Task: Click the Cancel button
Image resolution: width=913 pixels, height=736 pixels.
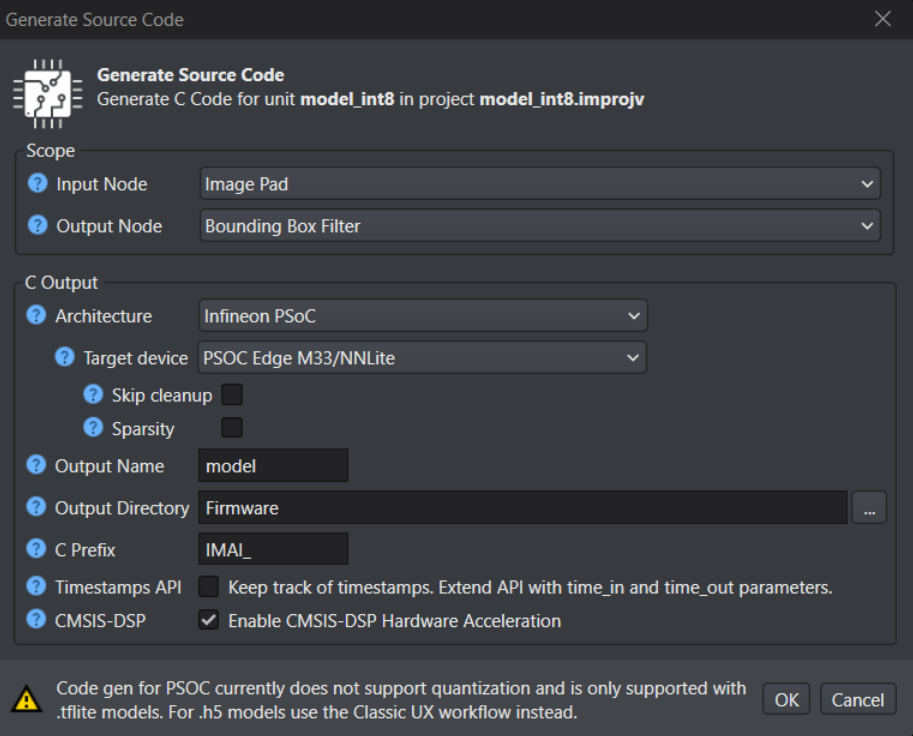Action: [858, 699]
